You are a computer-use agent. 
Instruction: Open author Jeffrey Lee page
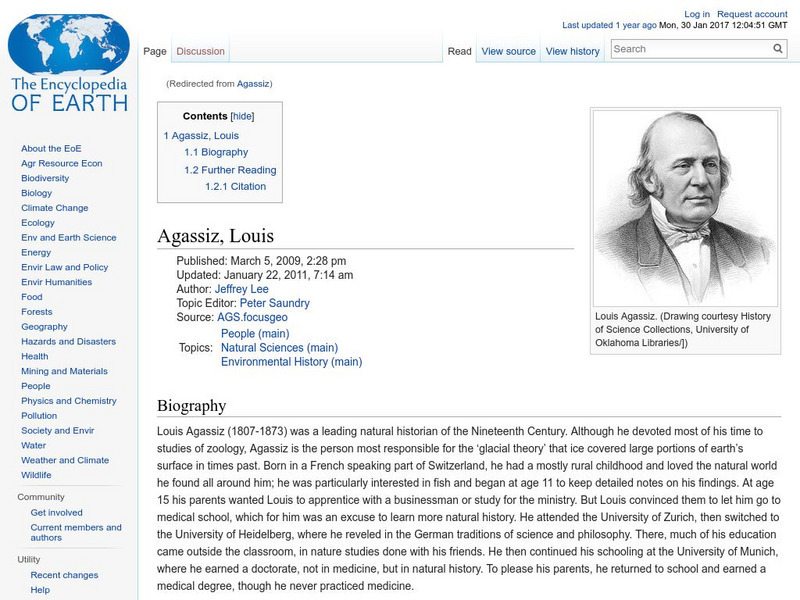(x=241, y=289)
